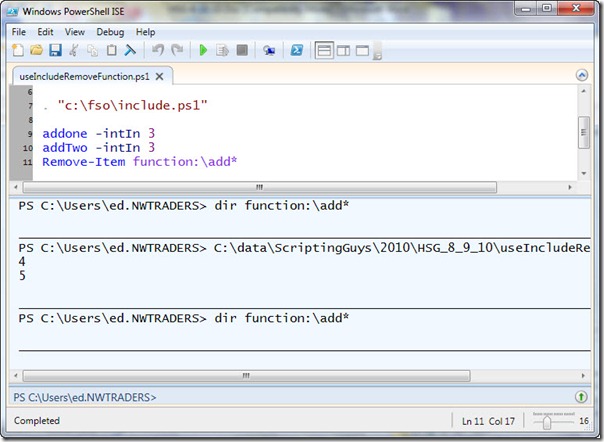Click the output pane scroll right arrow

[x=583, y=375]
